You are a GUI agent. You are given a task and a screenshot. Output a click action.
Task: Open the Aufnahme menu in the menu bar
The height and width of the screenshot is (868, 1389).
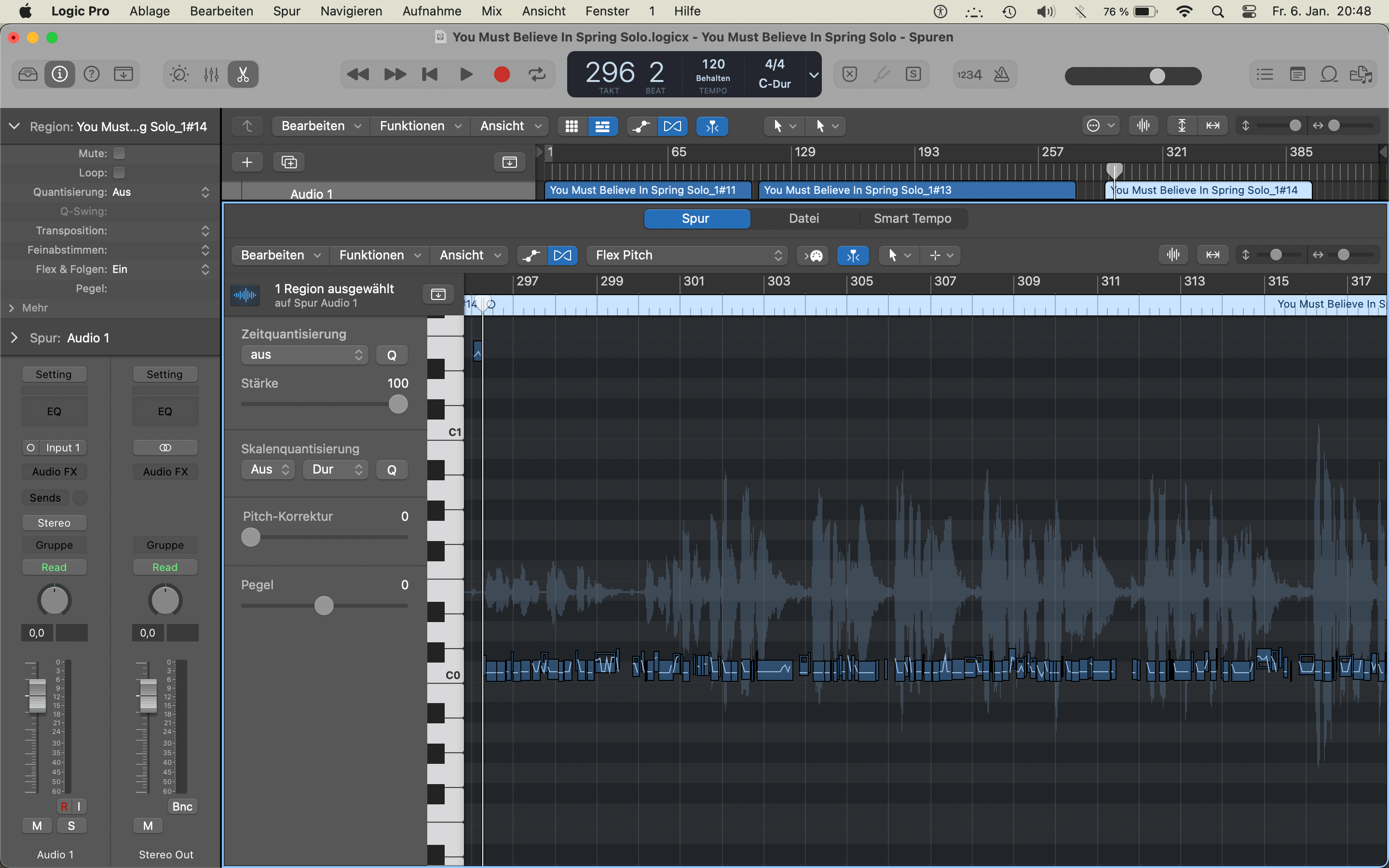coord(431,11)
